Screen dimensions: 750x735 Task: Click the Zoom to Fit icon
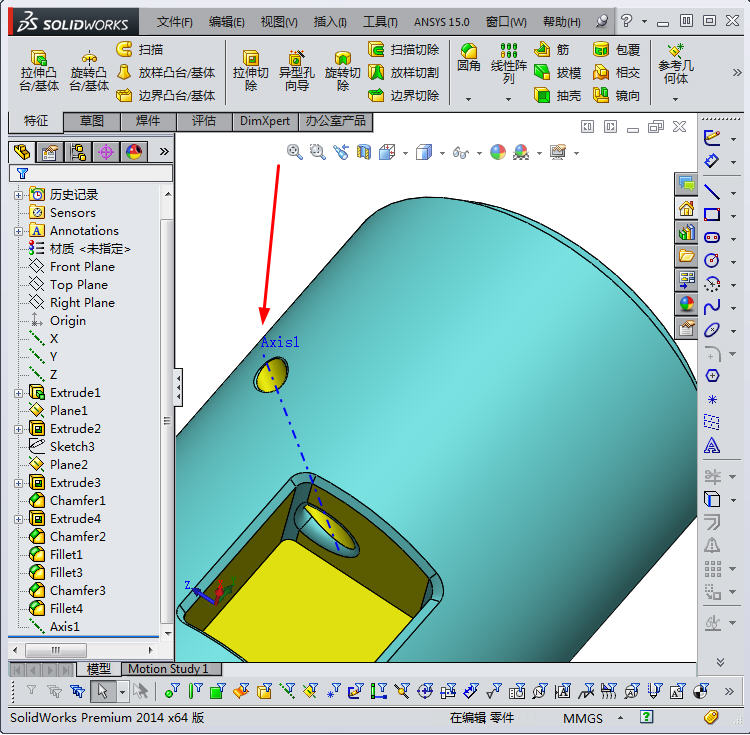[x=295, y=152]
